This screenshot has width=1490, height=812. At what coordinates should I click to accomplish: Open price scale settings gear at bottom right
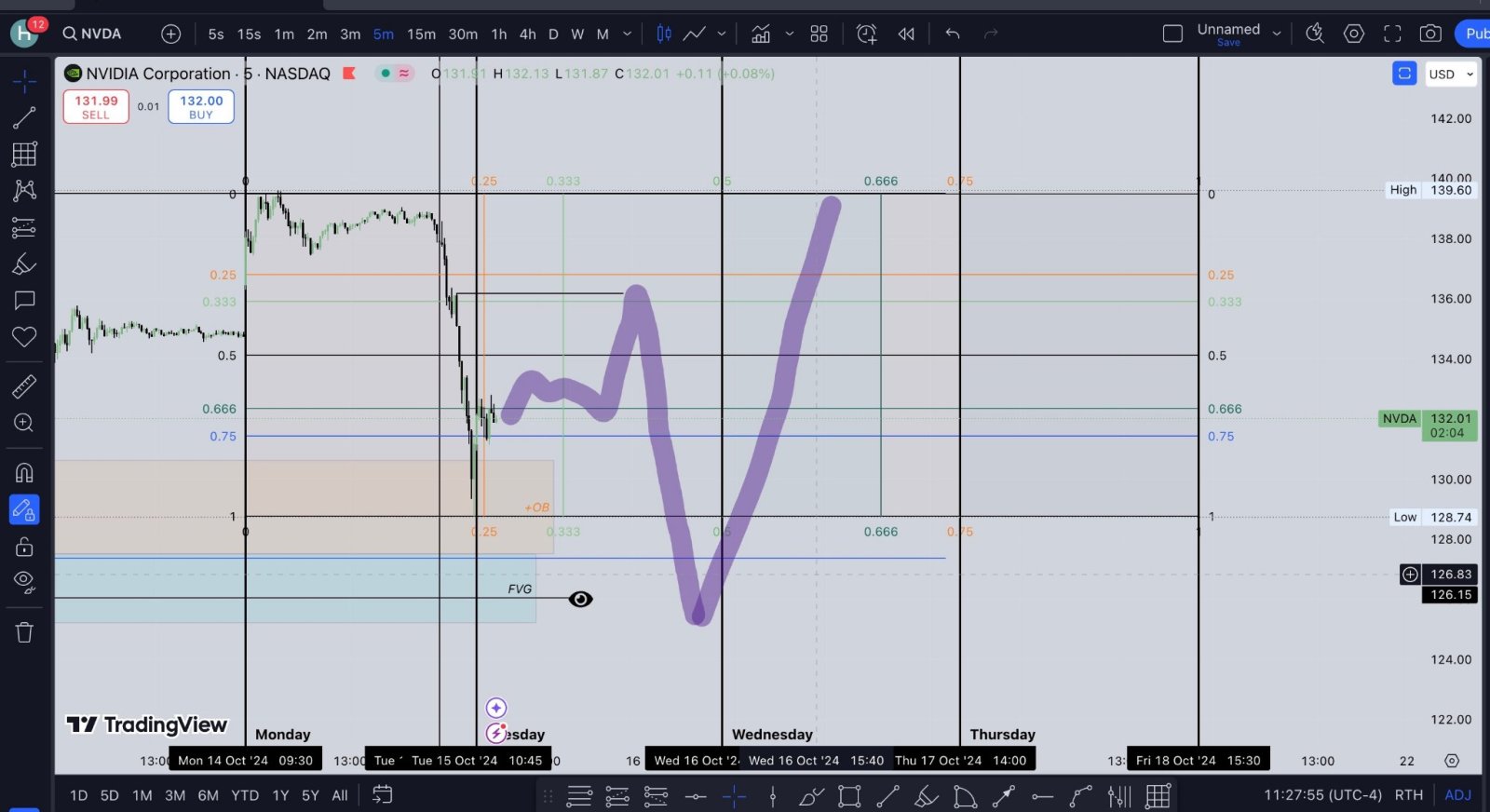point(1452,761)
